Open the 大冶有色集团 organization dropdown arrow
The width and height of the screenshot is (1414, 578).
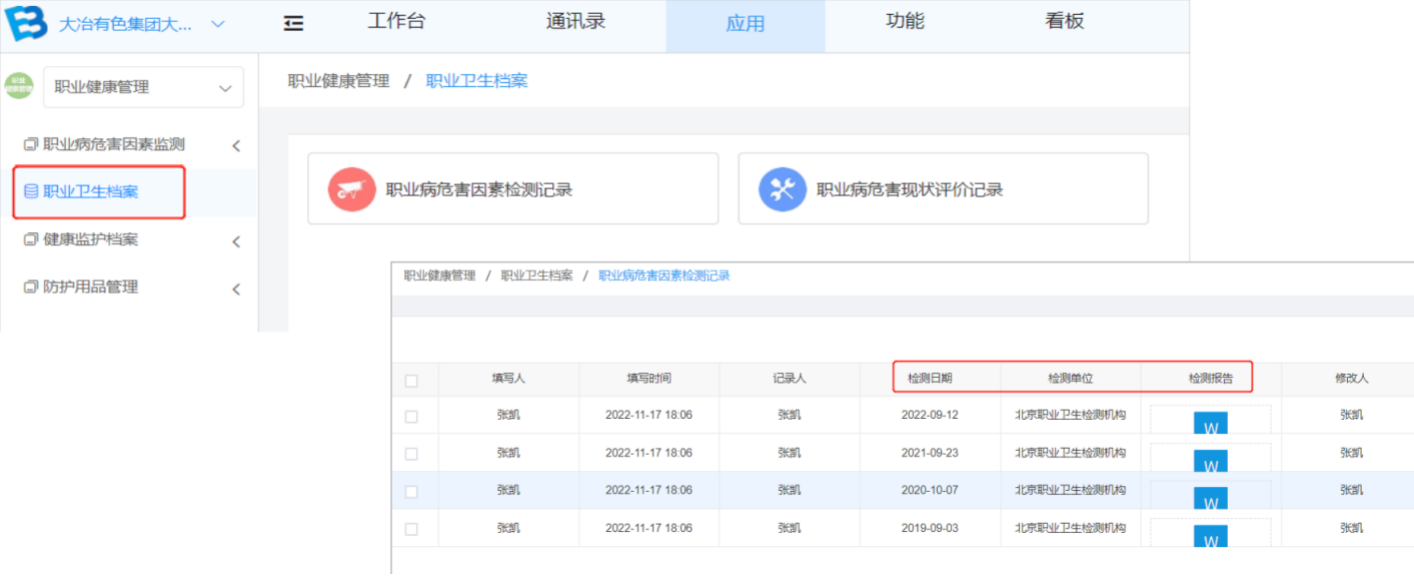click(x=218, y=24)
